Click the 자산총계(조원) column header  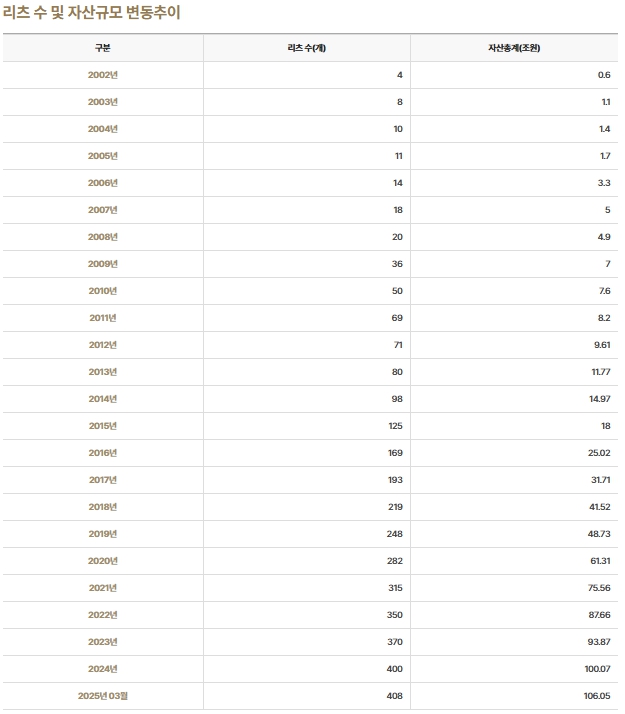514,48
